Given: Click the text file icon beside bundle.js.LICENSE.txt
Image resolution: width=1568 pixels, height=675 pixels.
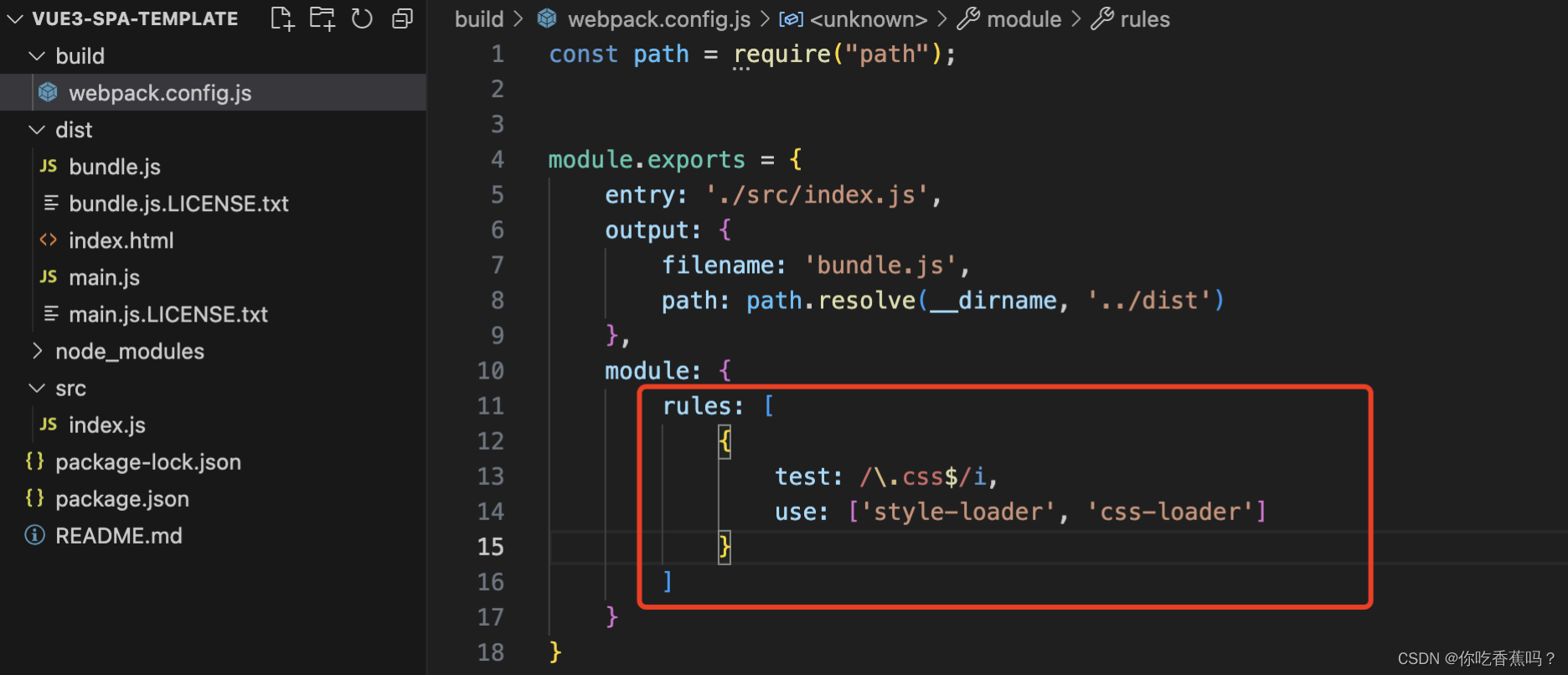Looking at the screenshot, I should pos(51,203).
